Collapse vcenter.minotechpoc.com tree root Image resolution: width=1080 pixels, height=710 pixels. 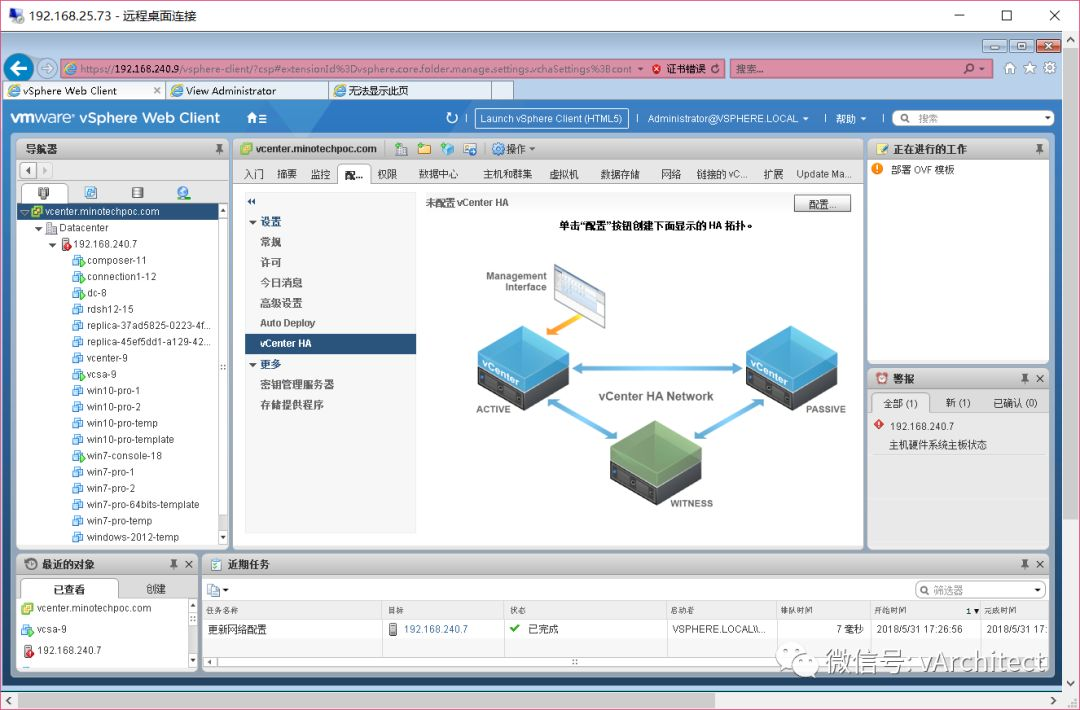[25, 212]
